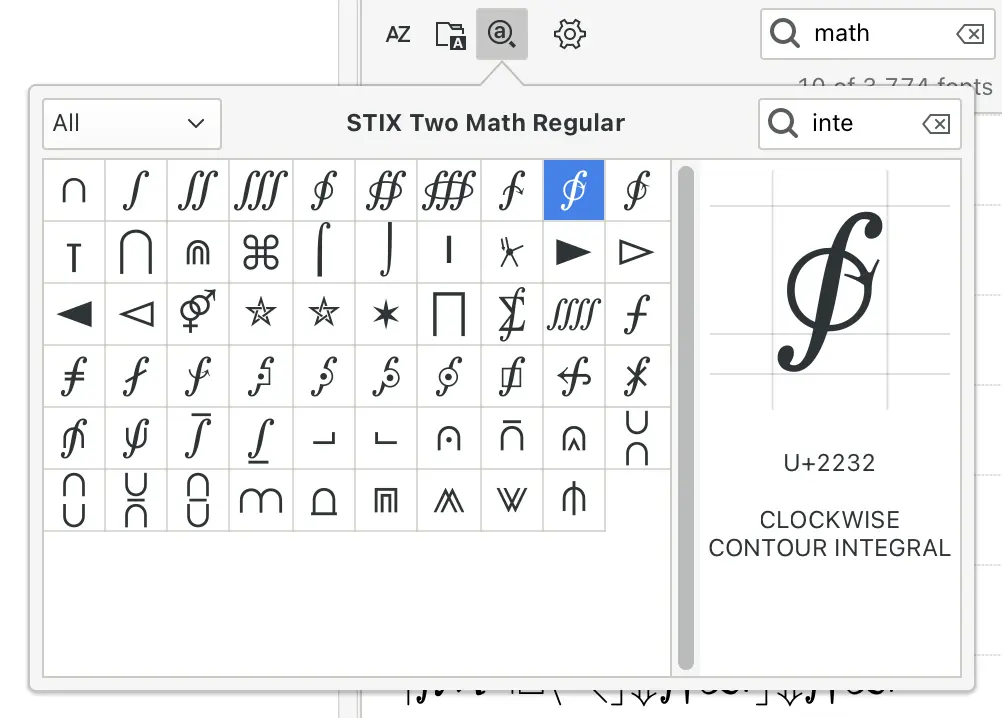Toggle the glyph search toolbar button
The height and width of the screenshot is (718, 1002).
[x=502, y=34]
